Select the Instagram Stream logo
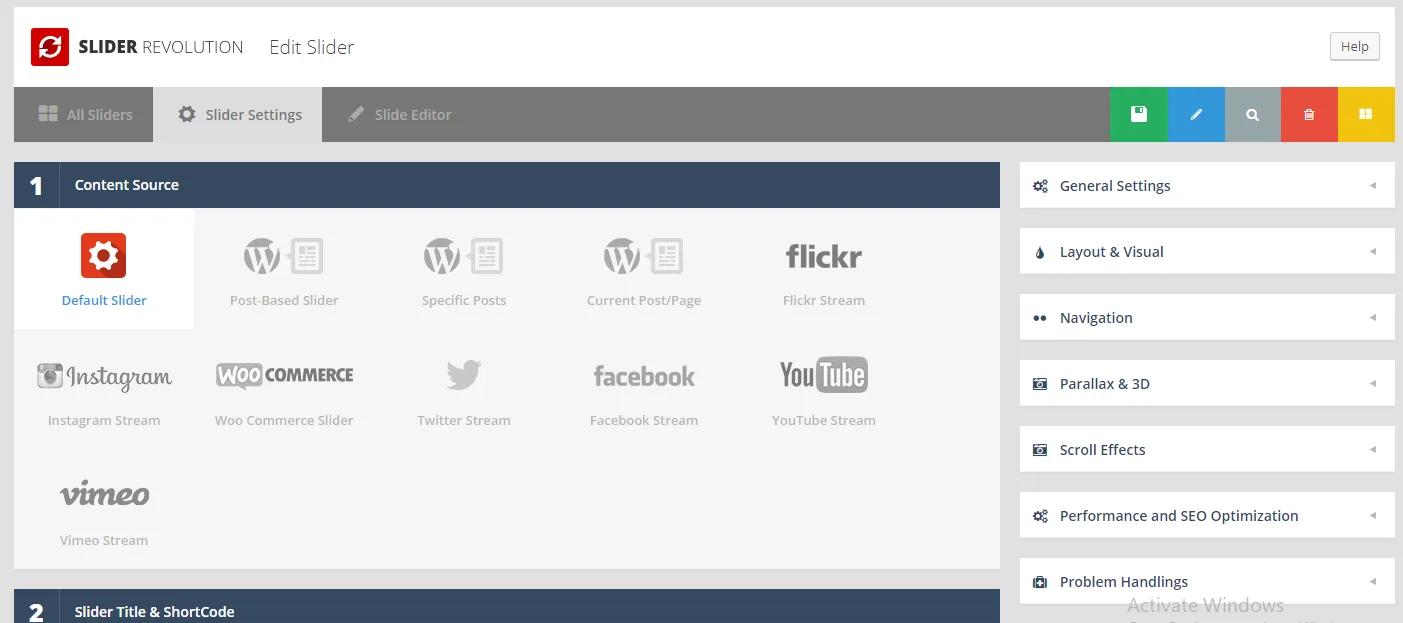This screenshot has width=1403, height=623. [104, 377]
